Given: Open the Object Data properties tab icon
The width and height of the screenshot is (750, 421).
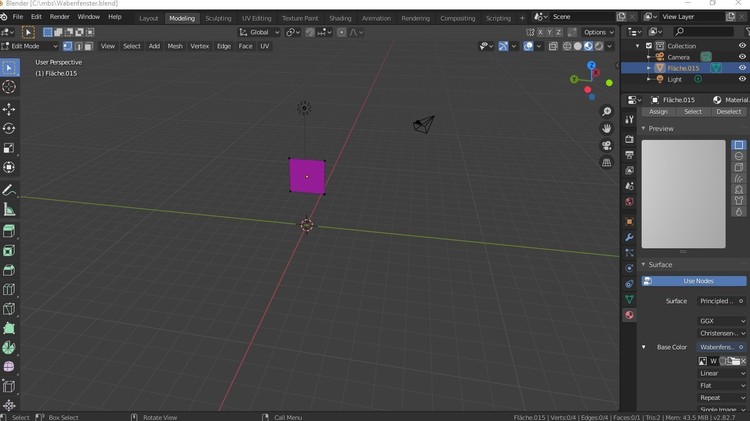Looking at the screenshot, I should tap(629, 299).
